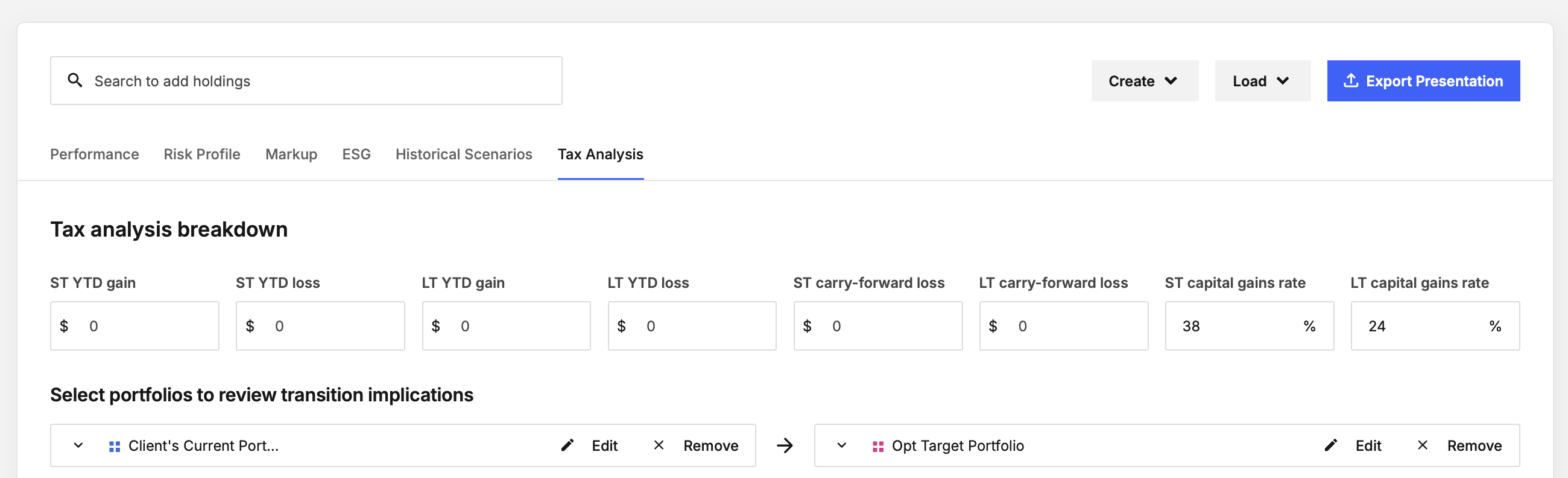The height and width of the screenshot is (478, 1568).
Task: Open the Historical Scenarios tab
Action: point(464,155)
